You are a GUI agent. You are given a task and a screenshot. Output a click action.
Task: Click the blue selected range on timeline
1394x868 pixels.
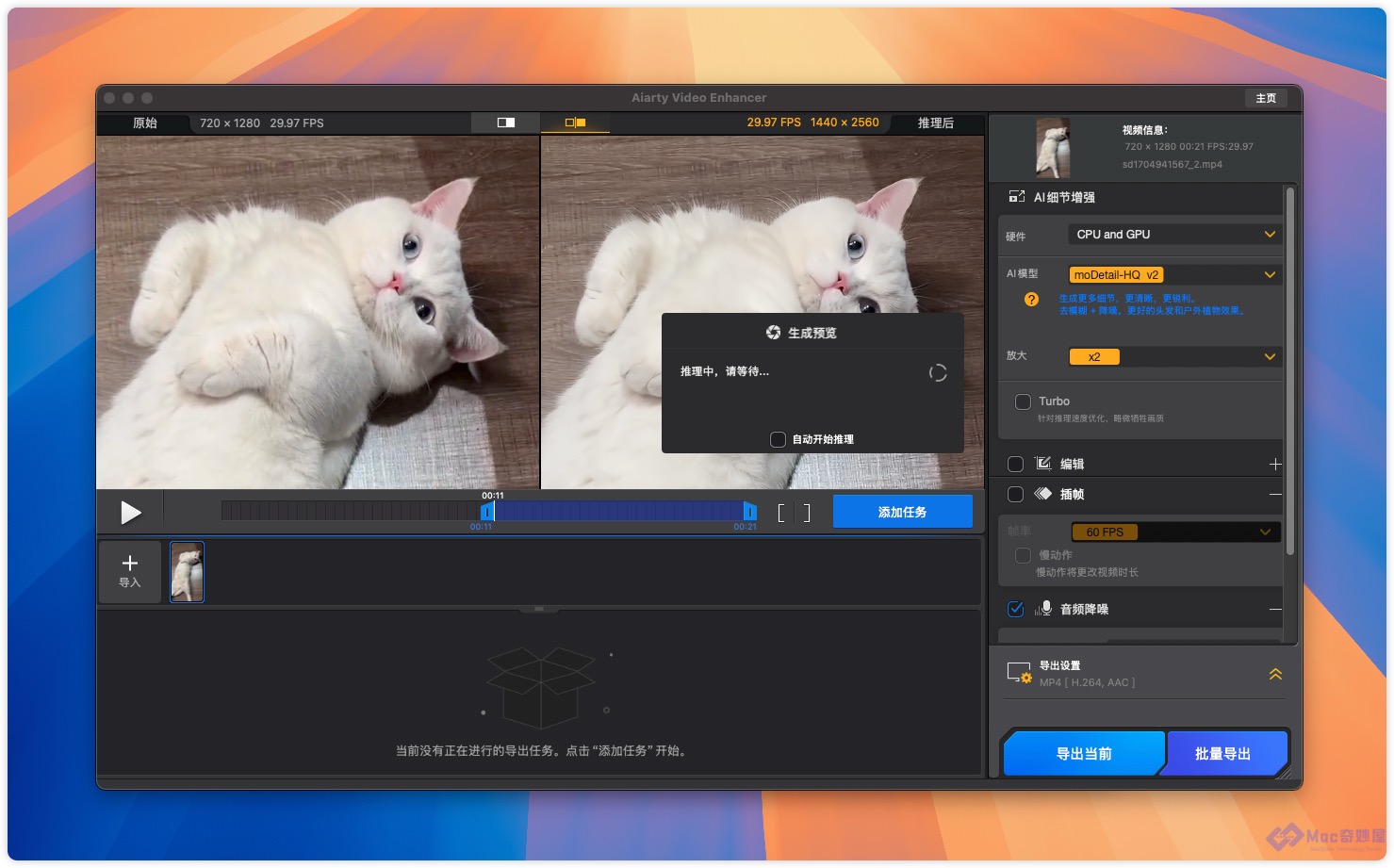(618, 511)
